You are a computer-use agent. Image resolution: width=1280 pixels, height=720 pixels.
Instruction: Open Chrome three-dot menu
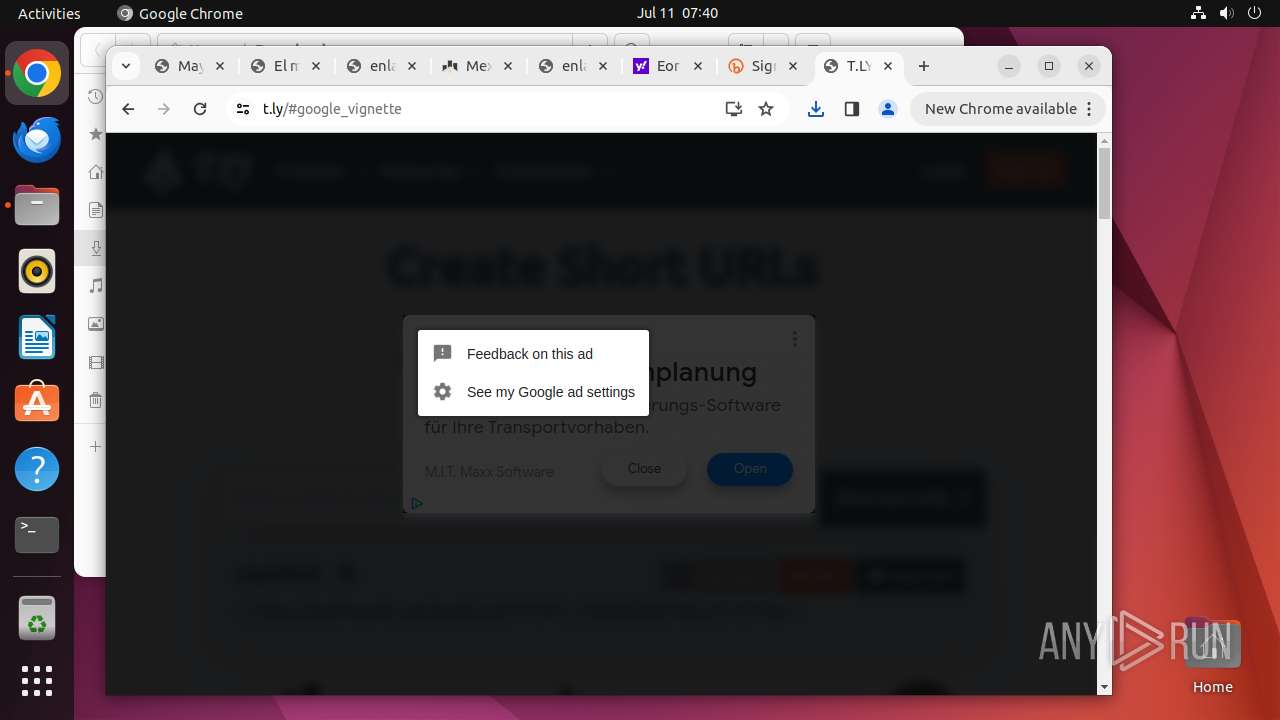1089,109
